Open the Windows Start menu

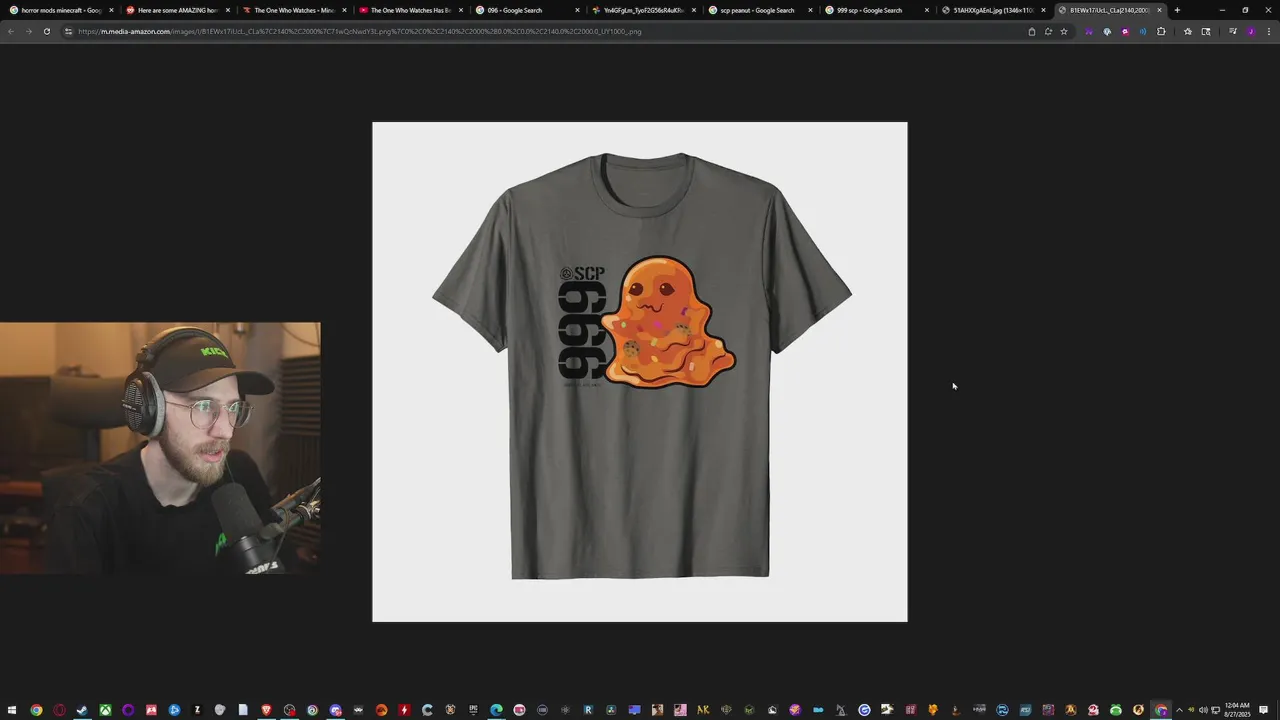point(12,710)
